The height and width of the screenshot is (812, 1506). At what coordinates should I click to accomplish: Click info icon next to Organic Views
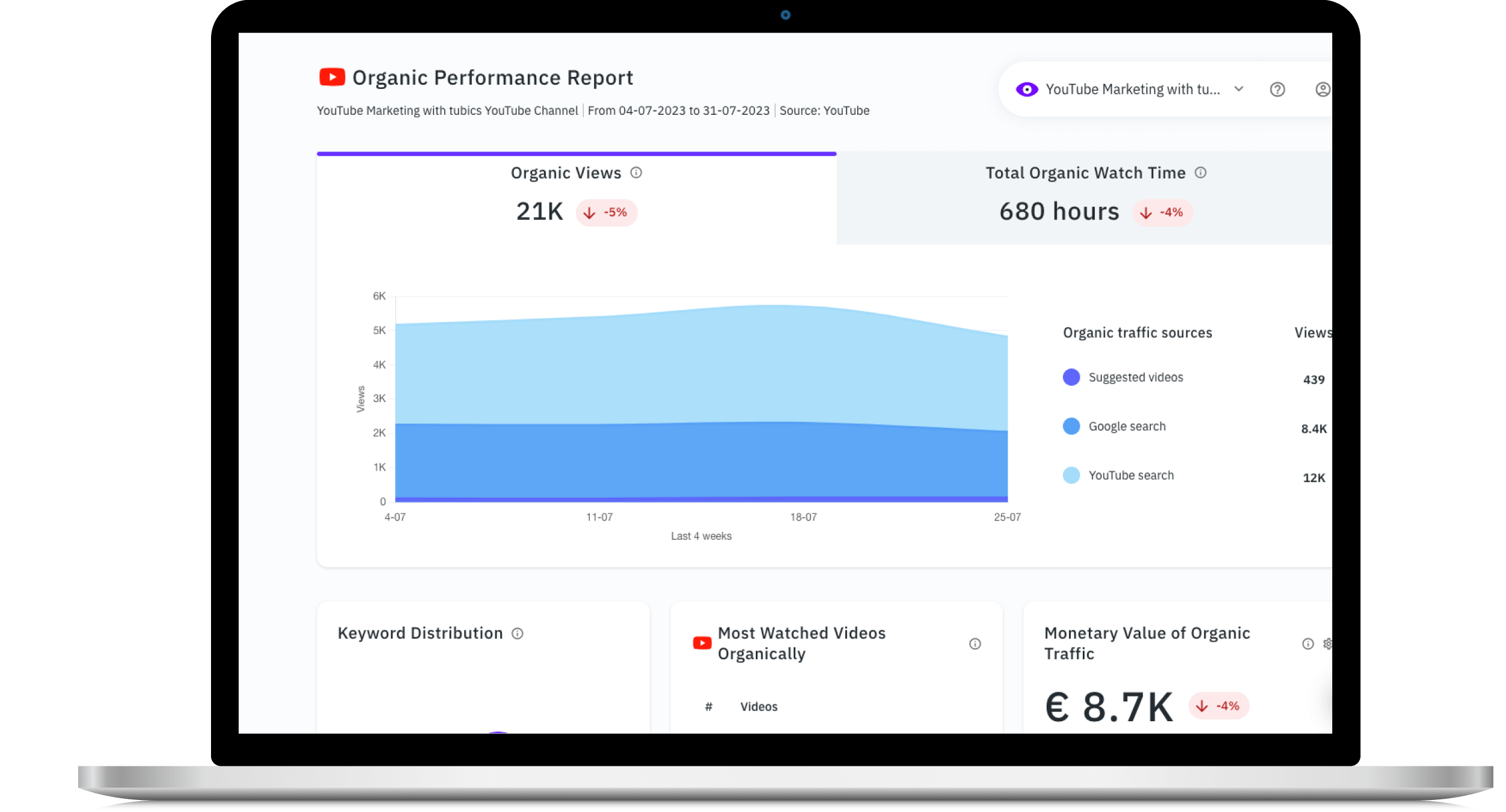click(x=636, y=172)
